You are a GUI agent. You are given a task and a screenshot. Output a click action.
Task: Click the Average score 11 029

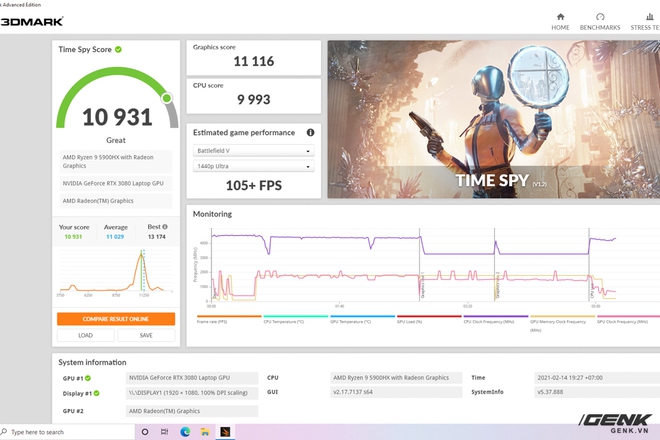(x=115, y=237)
